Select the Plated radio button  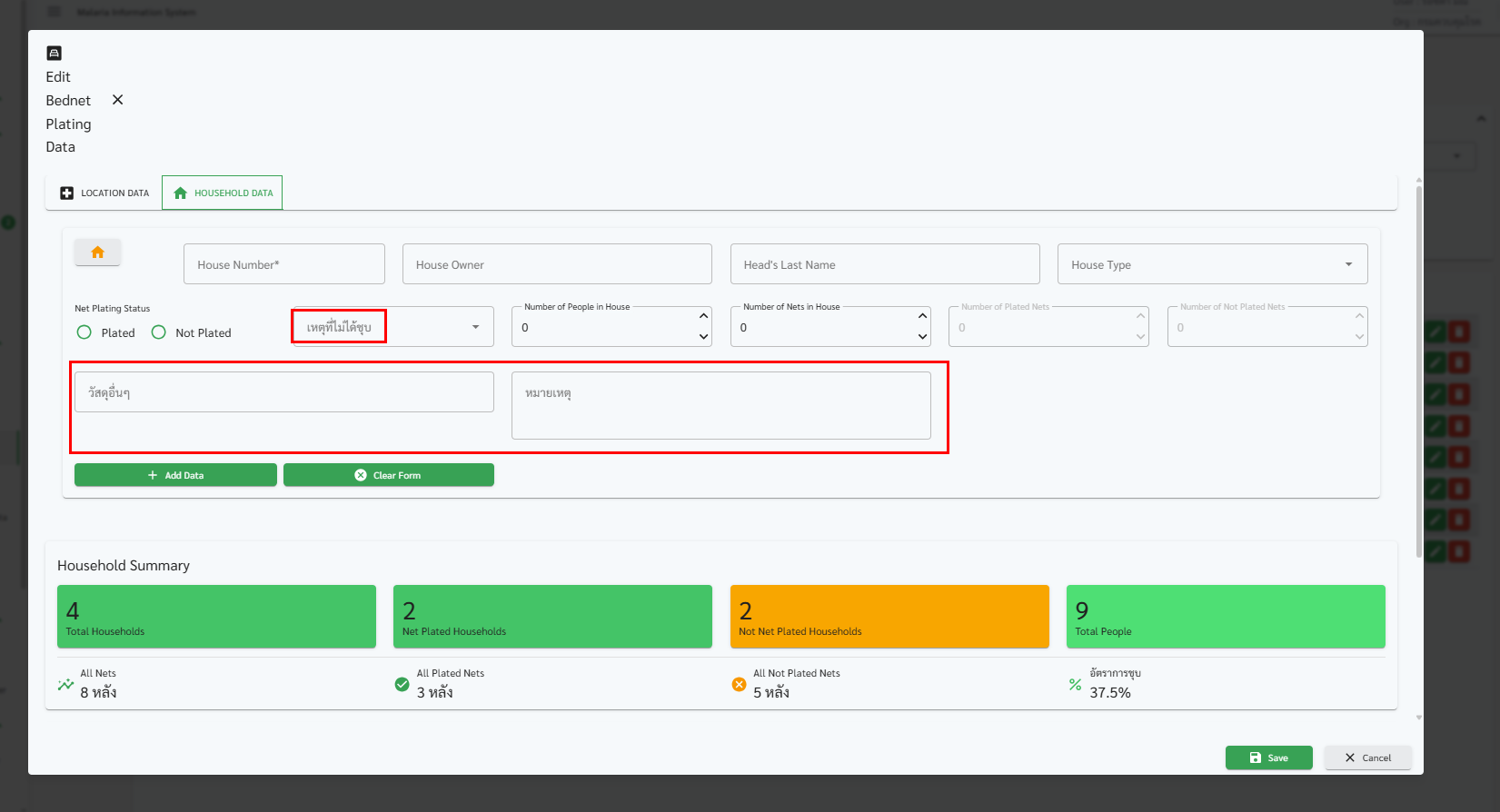click(84, 332)
